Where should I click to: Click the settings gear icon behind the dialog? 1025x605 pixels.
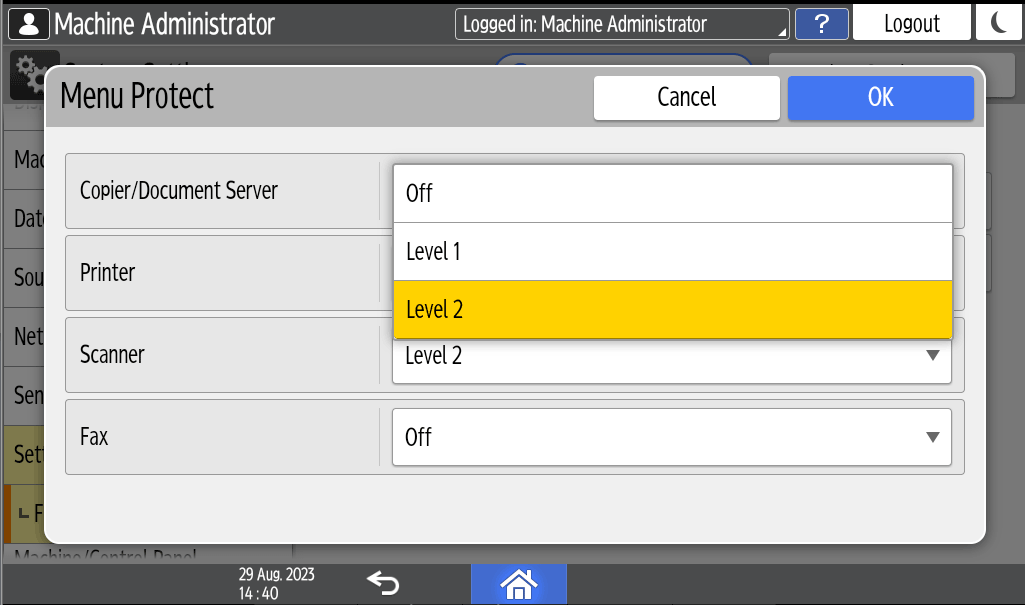pyautogui.click(x=30, y=72)
